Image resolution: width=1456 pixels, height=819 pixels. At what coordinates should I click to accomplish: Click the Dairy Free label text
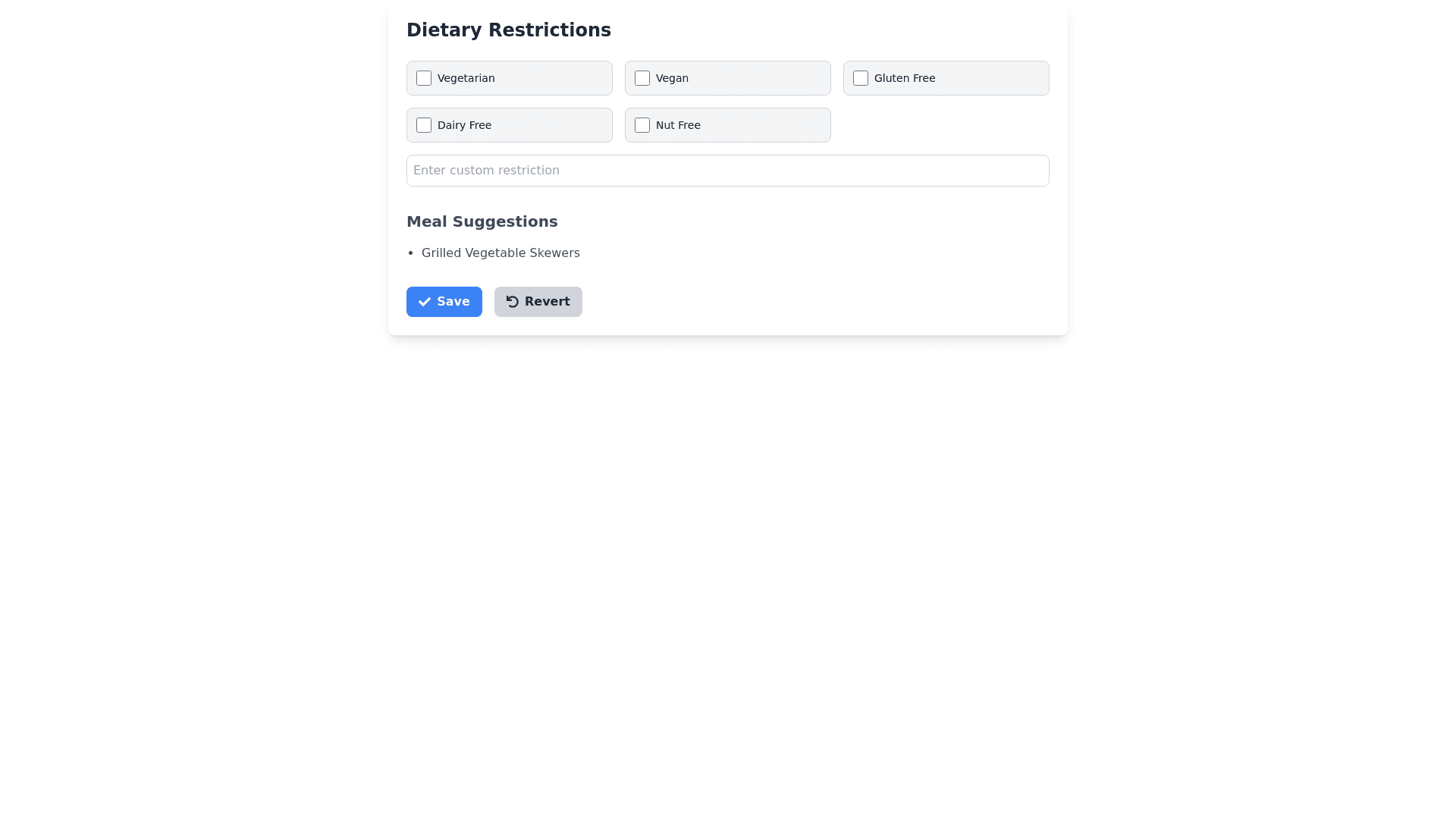pyautogui.click(x=464, y=125)
